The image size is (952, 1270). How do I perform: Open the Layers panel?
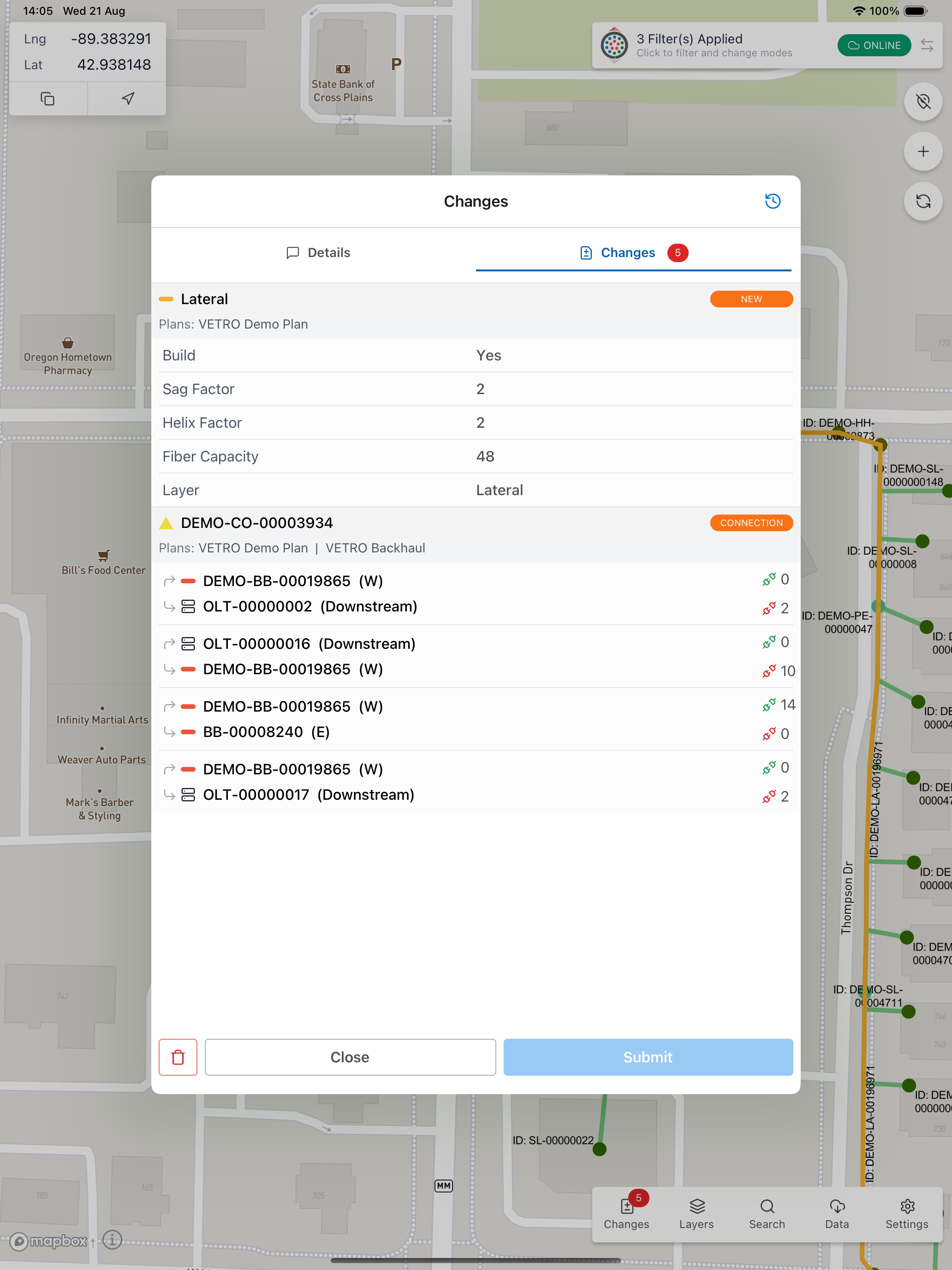tap(696, 1214)
